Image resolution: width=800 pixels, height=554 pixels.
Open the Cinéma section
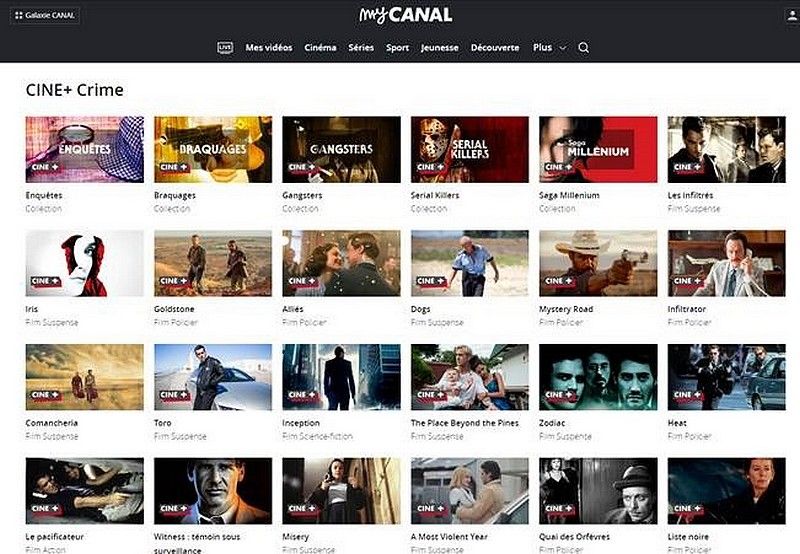point(320,47)
